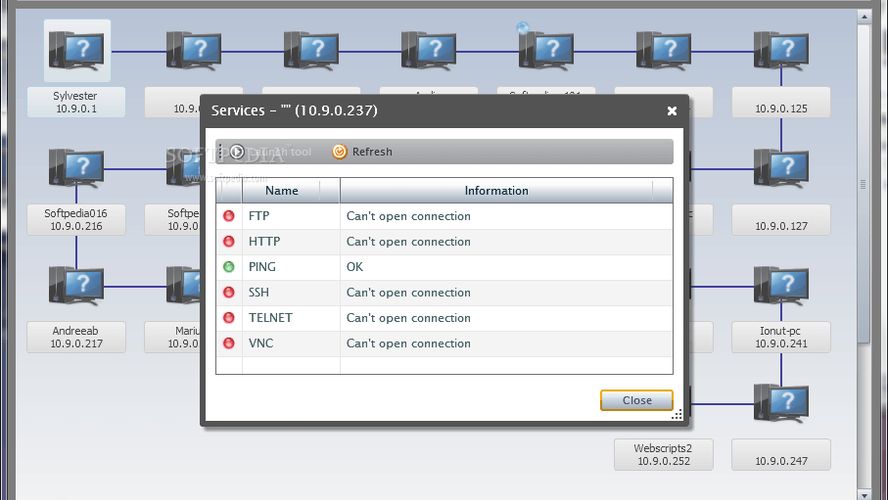Click the Softpedia016 computer icon
888x500 pixels.
click(x=76, y=168)
